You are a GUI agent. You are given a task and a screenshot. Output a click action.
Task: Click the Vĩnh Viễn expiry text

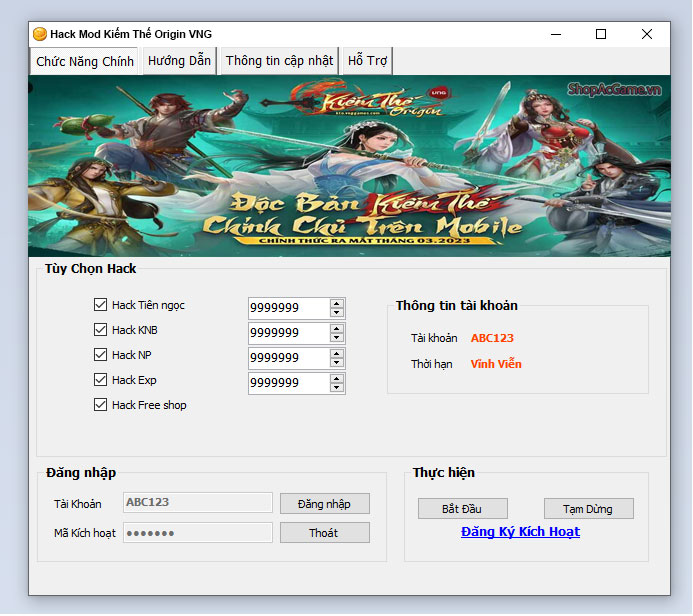(x=496, y=364)
